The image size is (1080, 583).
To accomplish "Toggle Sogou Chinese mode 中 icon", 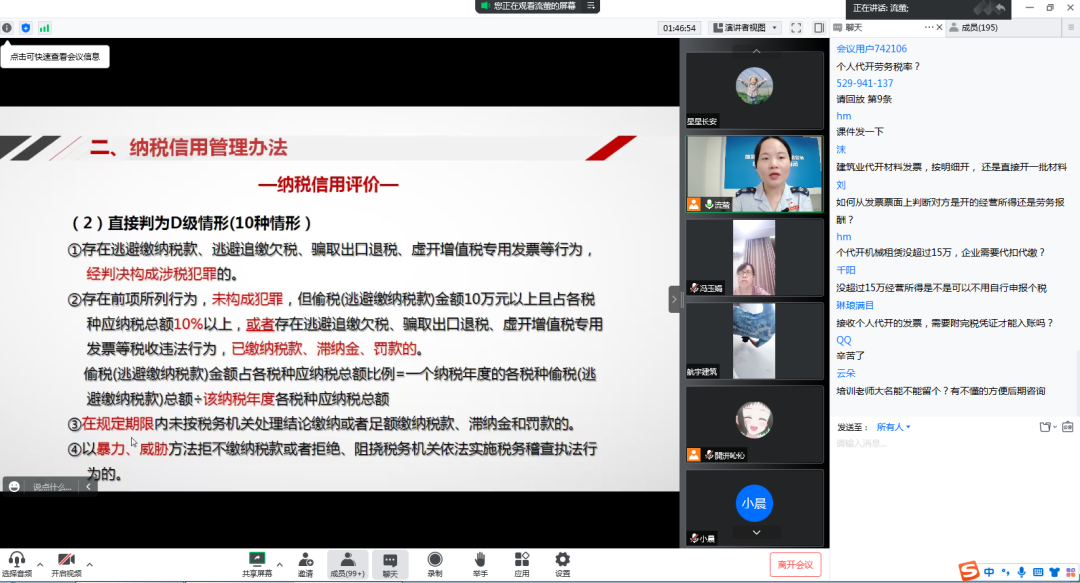I will [989, 572].
